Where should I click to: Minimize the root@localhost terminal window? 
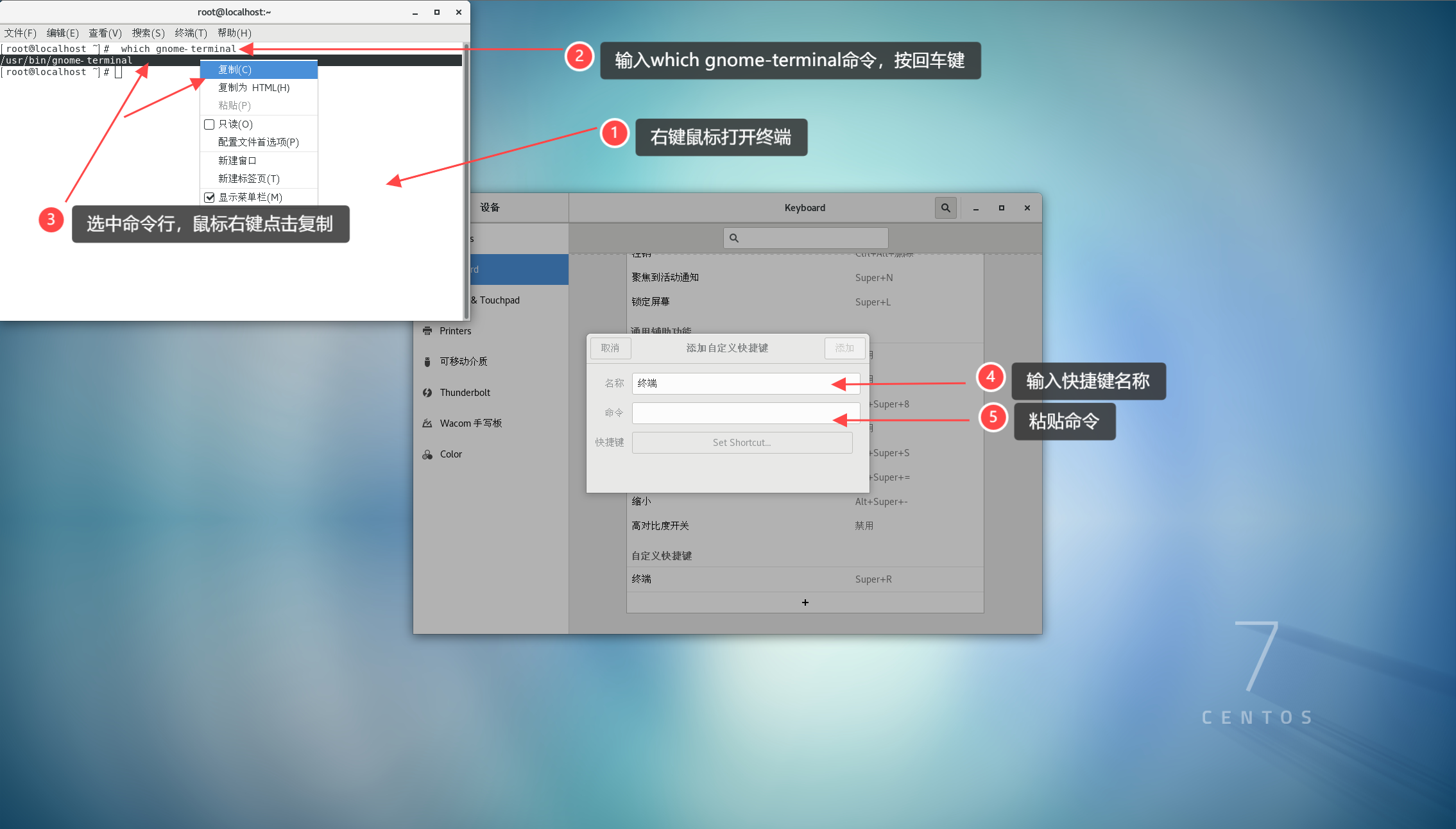tap(415, 12)
